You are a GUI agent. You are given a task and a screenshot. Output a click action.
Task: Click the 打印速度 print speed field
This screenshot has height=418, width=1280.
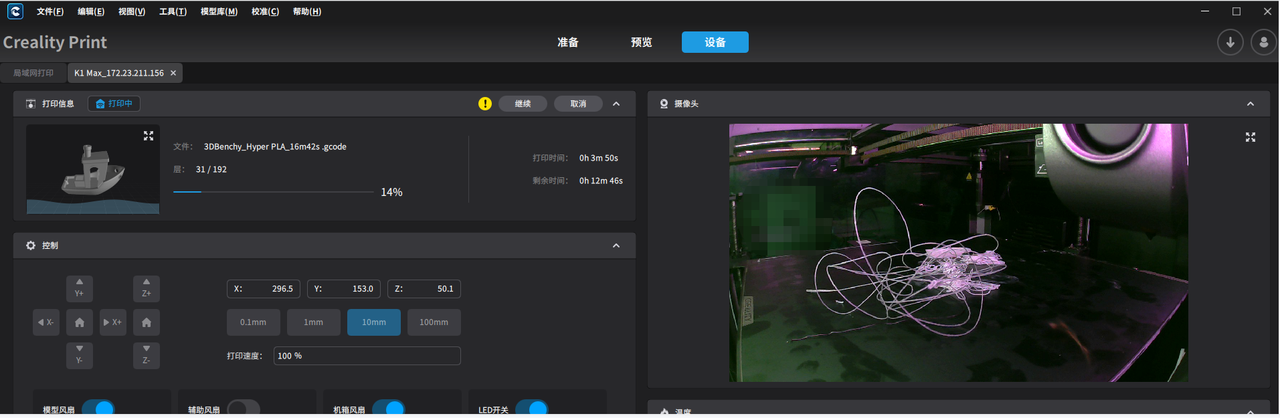[367, 355]
